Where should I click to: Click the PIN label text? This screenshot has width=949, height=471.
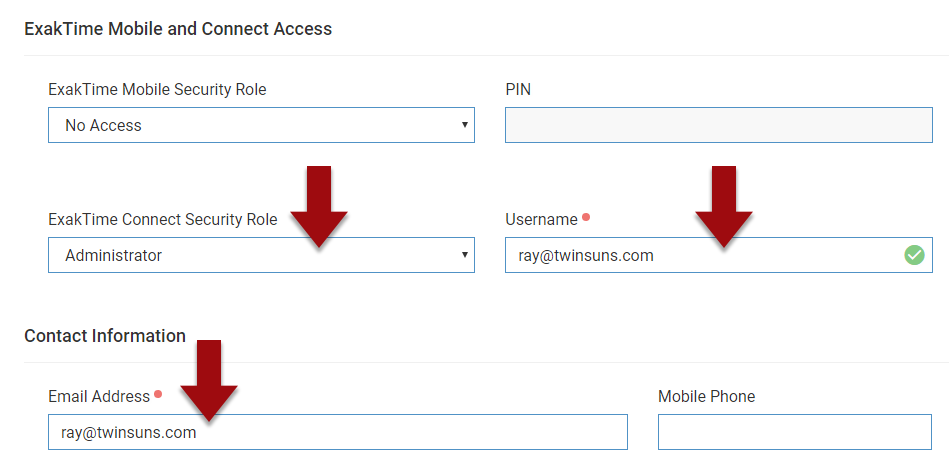[x=518, y=89]
